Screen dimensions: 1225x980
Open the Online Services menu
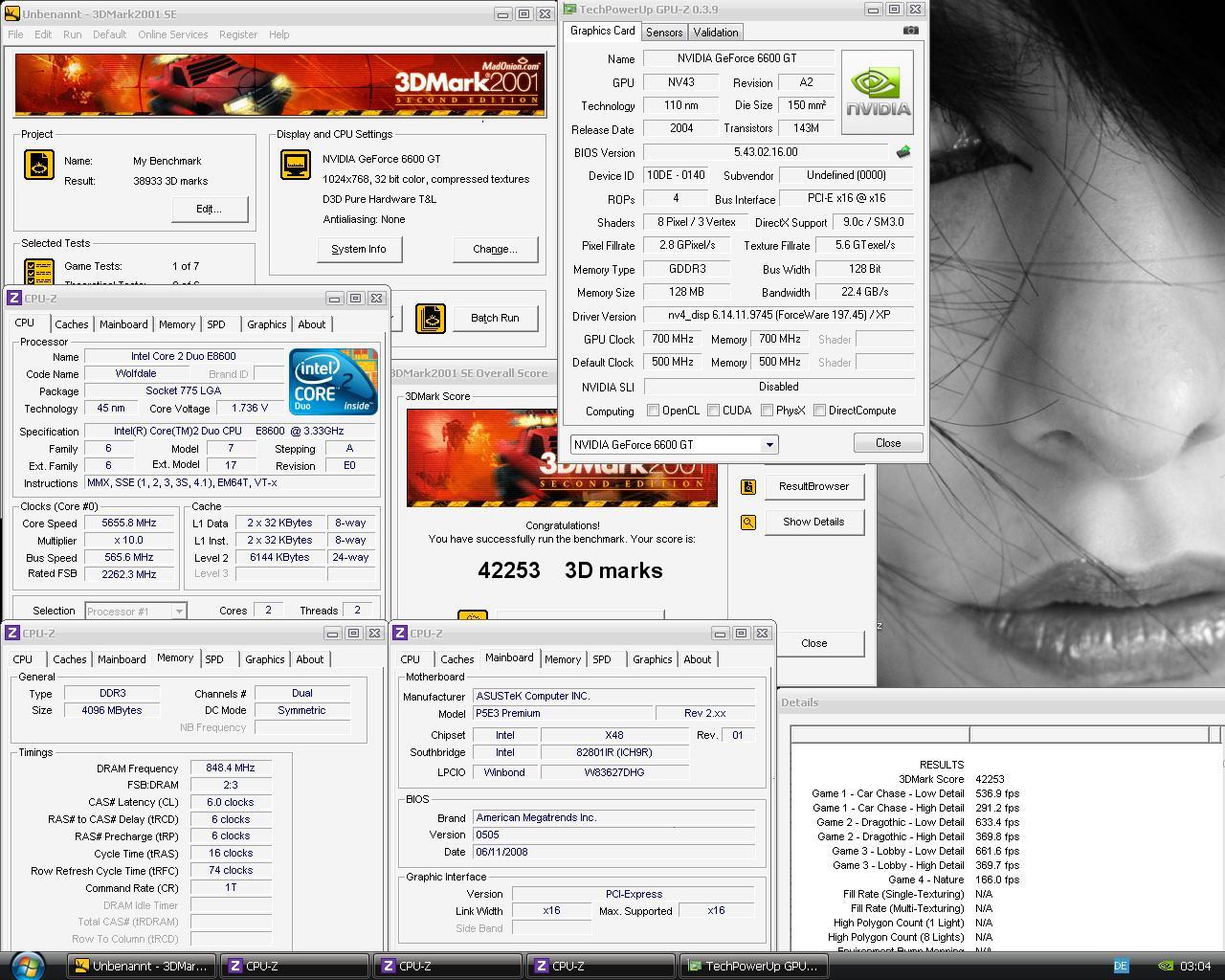(x=172, y=34)
